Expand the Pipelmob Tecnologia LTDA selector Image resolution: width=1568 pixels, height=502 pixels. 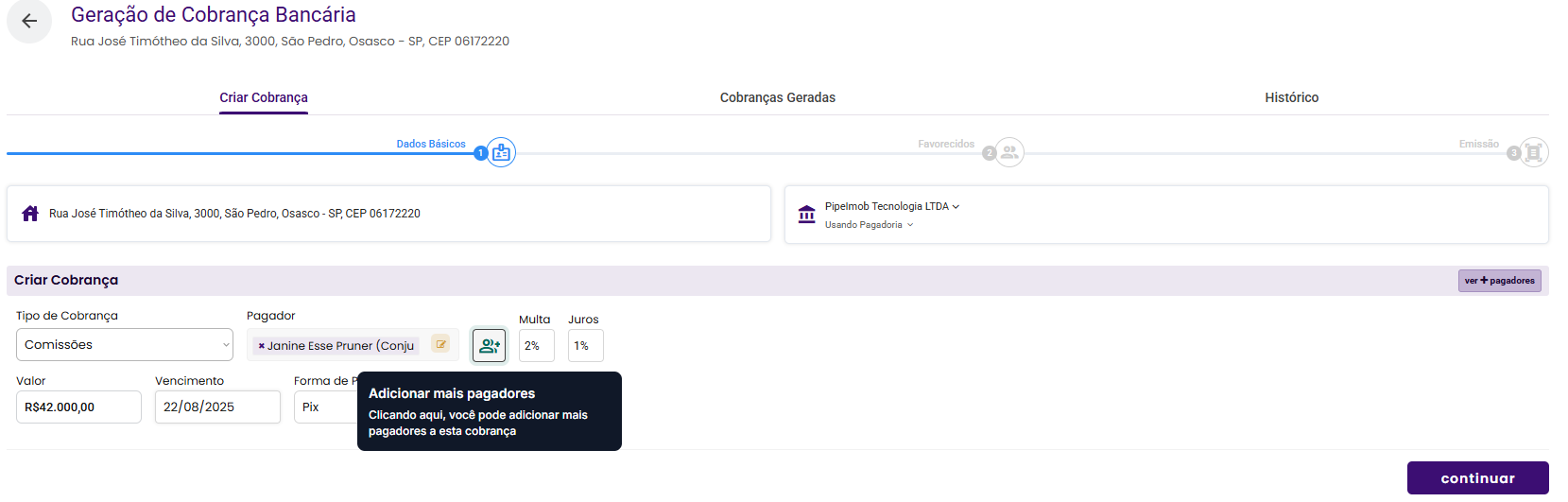[891, 206]
